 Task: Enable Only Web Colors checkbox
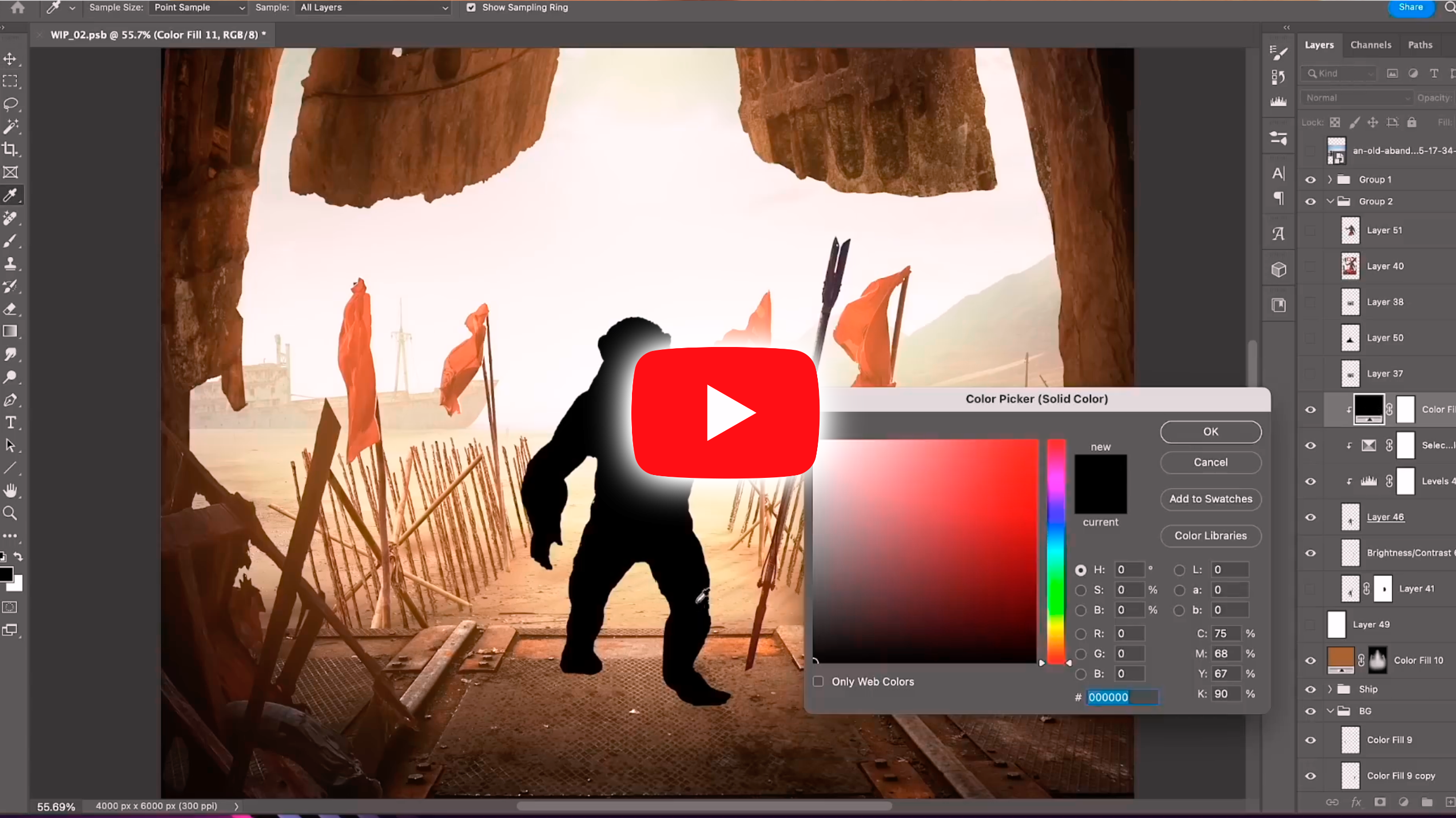coord(818,681)
